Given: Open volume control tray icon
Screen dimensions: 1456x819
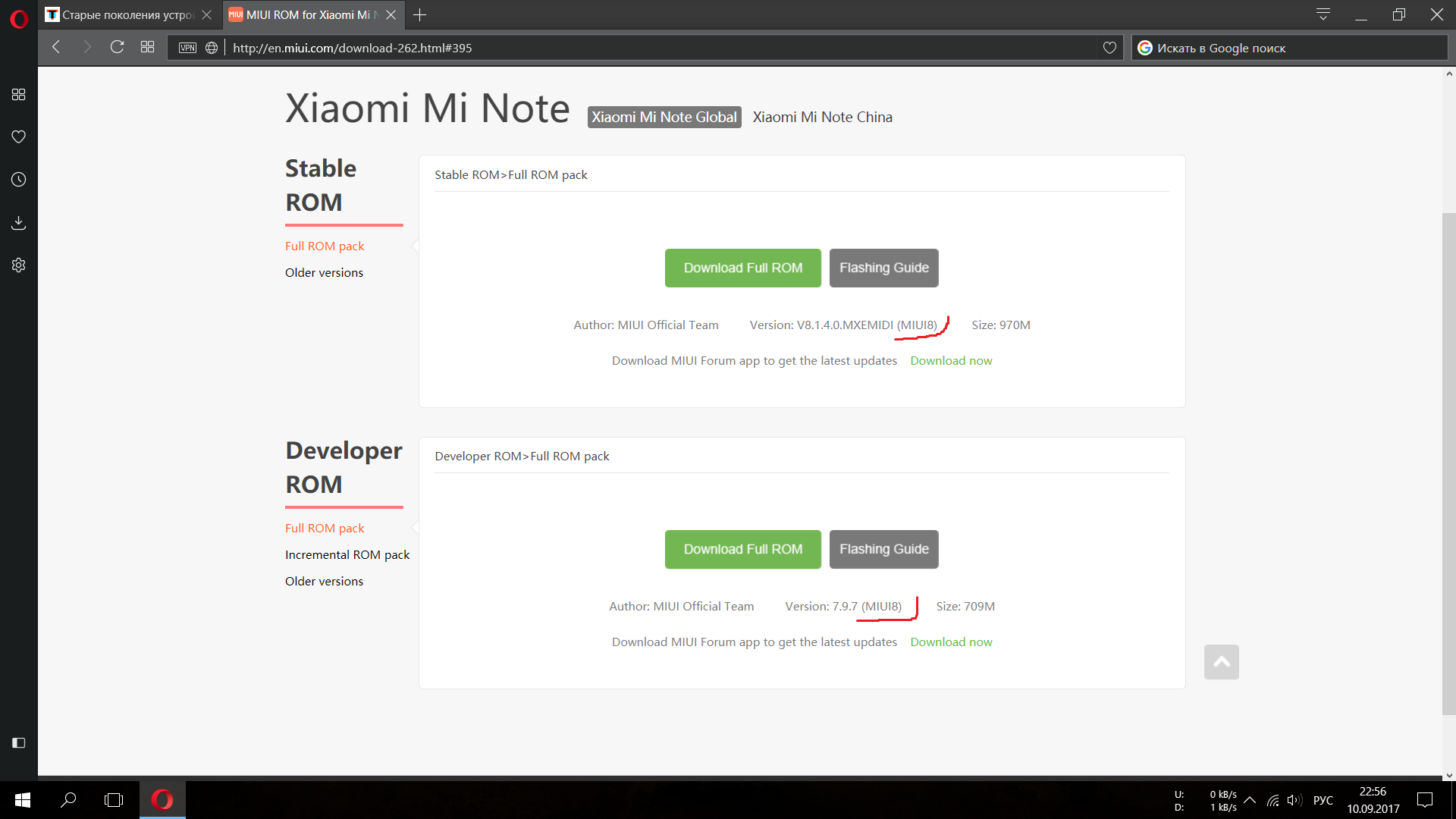Looking at the screenshot, I should click(x=1294, y=800).
